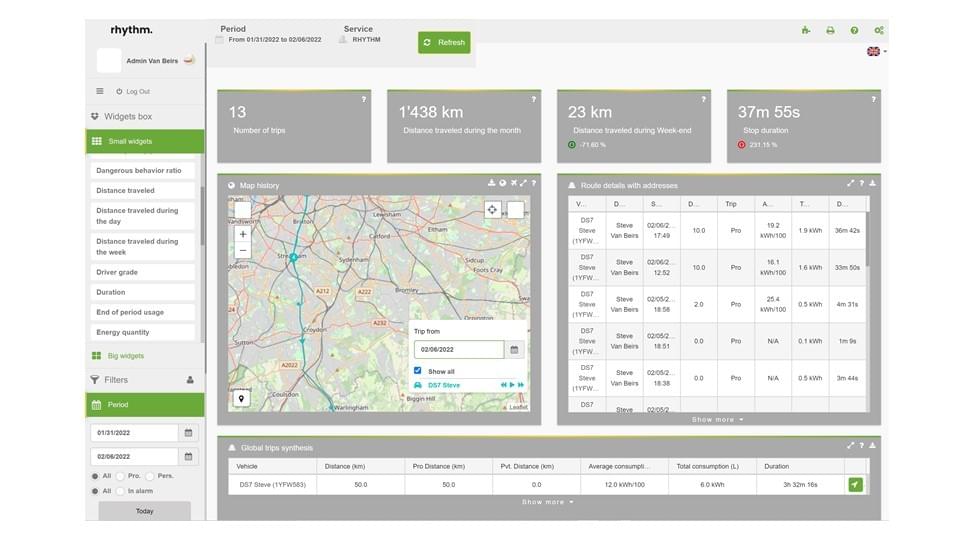Click the crossed-tools icon in Map history header
Screen dimensions: 960x540
[514, 183]
